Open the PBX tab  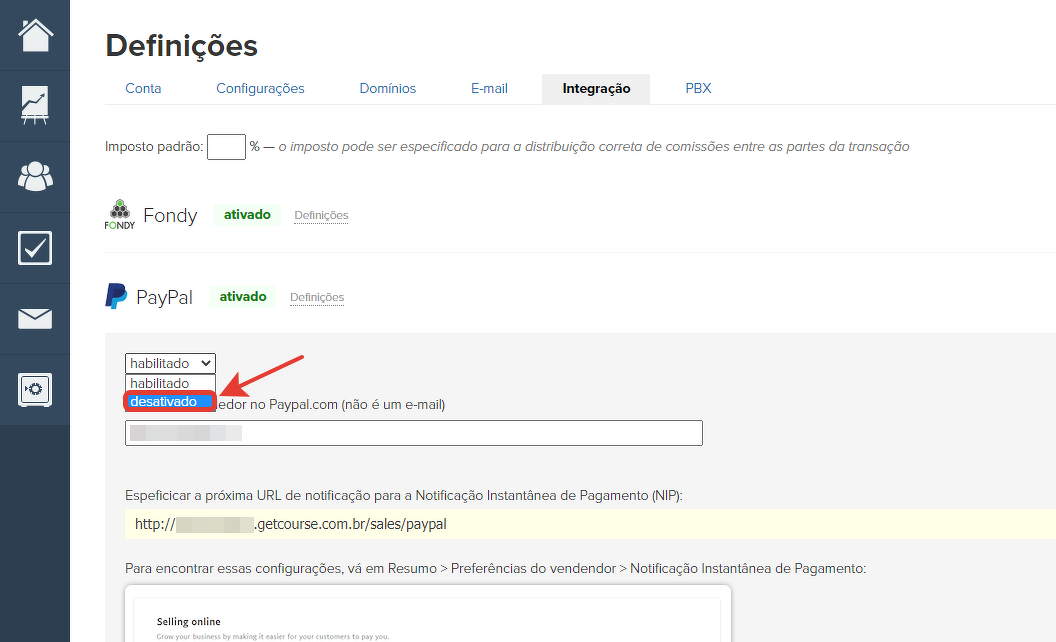[x=698, y=88]
